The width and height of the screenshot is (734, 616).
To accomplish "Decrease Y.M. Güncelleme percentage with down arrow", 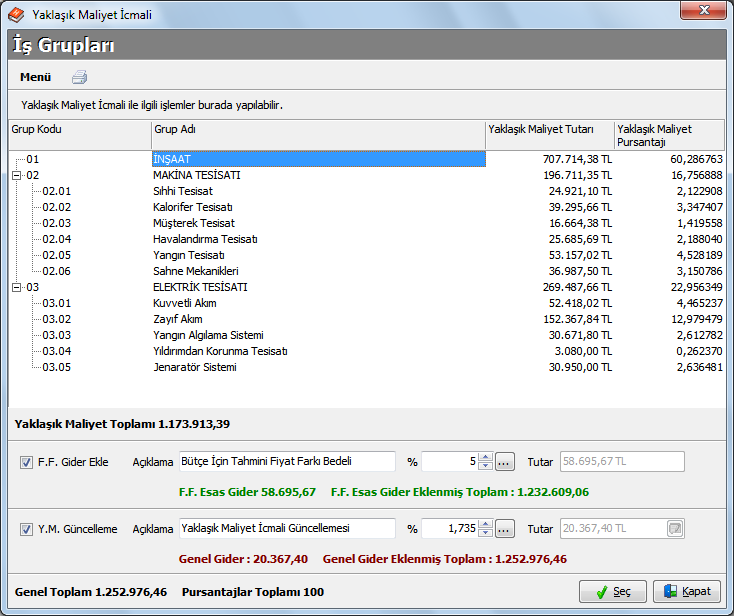I will coord(485,533).
